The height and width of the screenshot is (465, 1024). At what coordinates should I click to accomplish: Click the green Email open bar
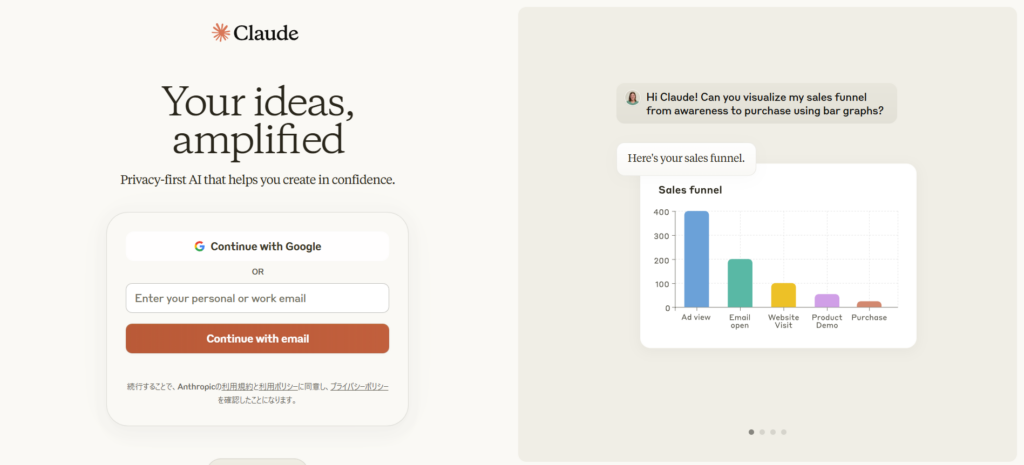(740, 283)
